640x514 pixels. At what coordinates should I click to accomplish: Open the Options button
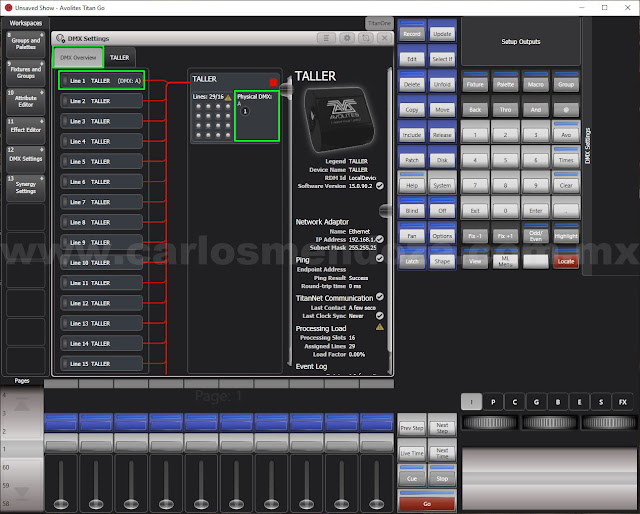(442, 234)
